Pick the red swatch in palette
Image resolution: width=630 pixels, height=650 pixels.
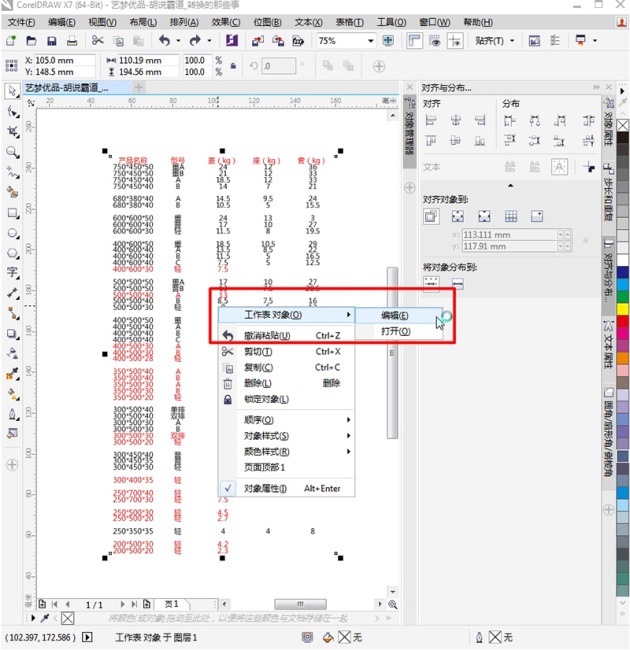point(623,321)
